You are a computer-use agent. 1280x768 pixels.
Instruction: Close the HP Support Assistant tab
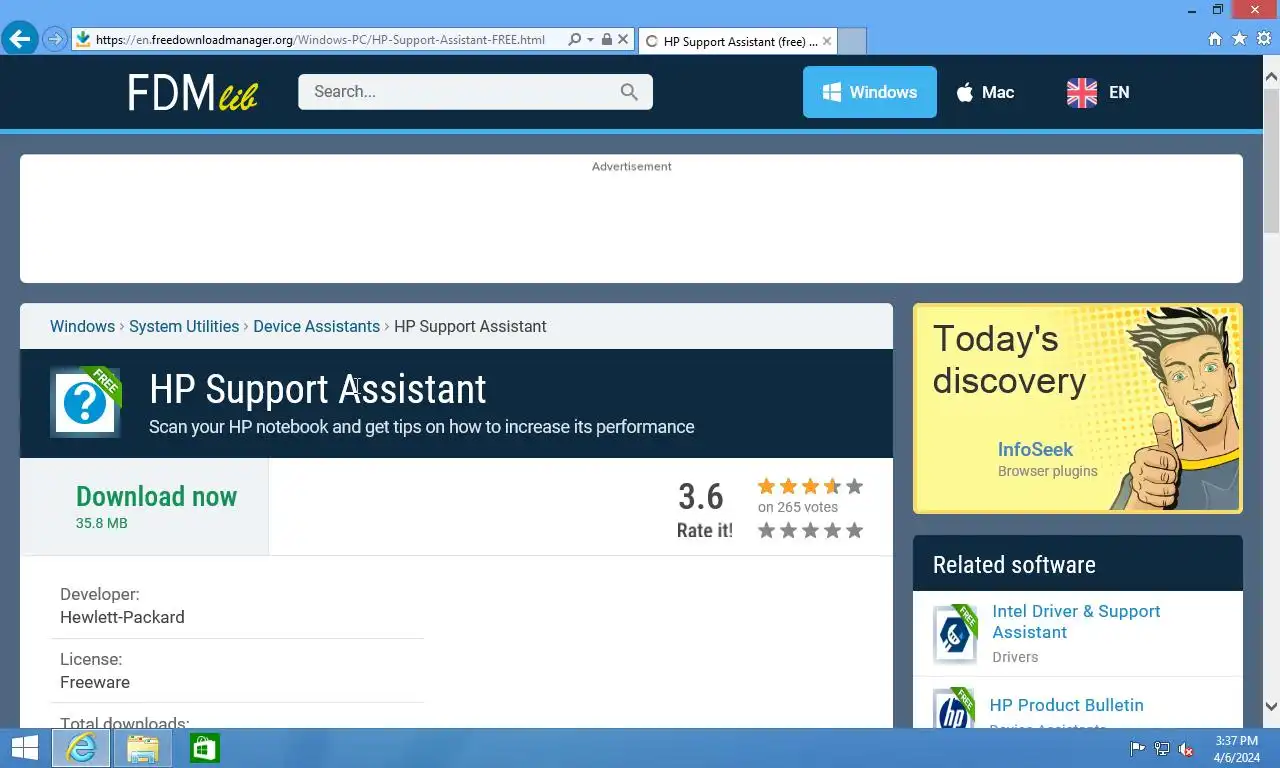[x=827, y=41]
